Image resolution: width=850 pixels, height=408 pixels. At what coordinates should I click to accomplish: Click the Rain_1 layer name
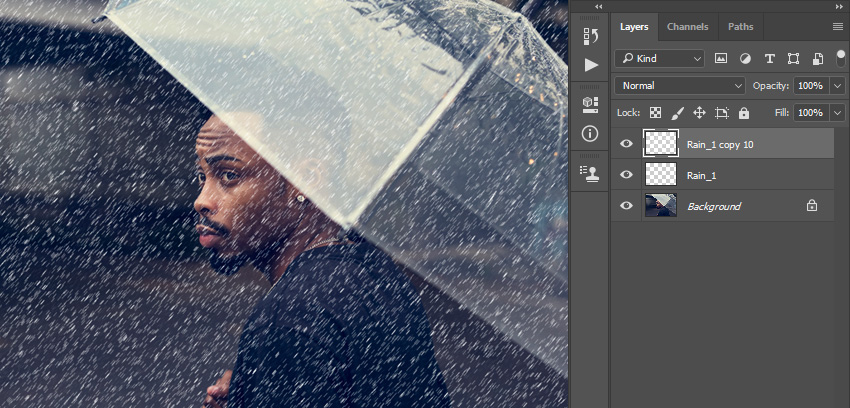pos(701,176)
